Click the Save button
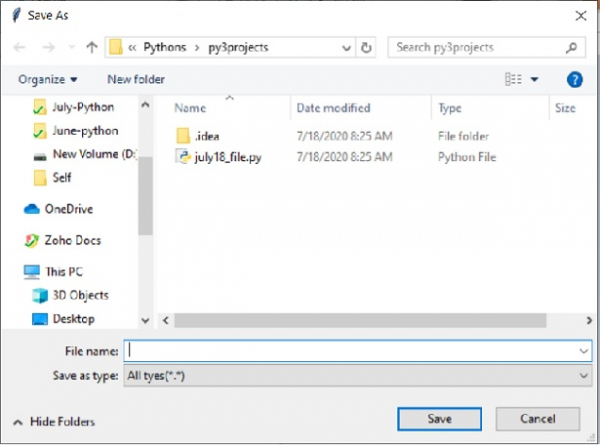 point(439,419)
